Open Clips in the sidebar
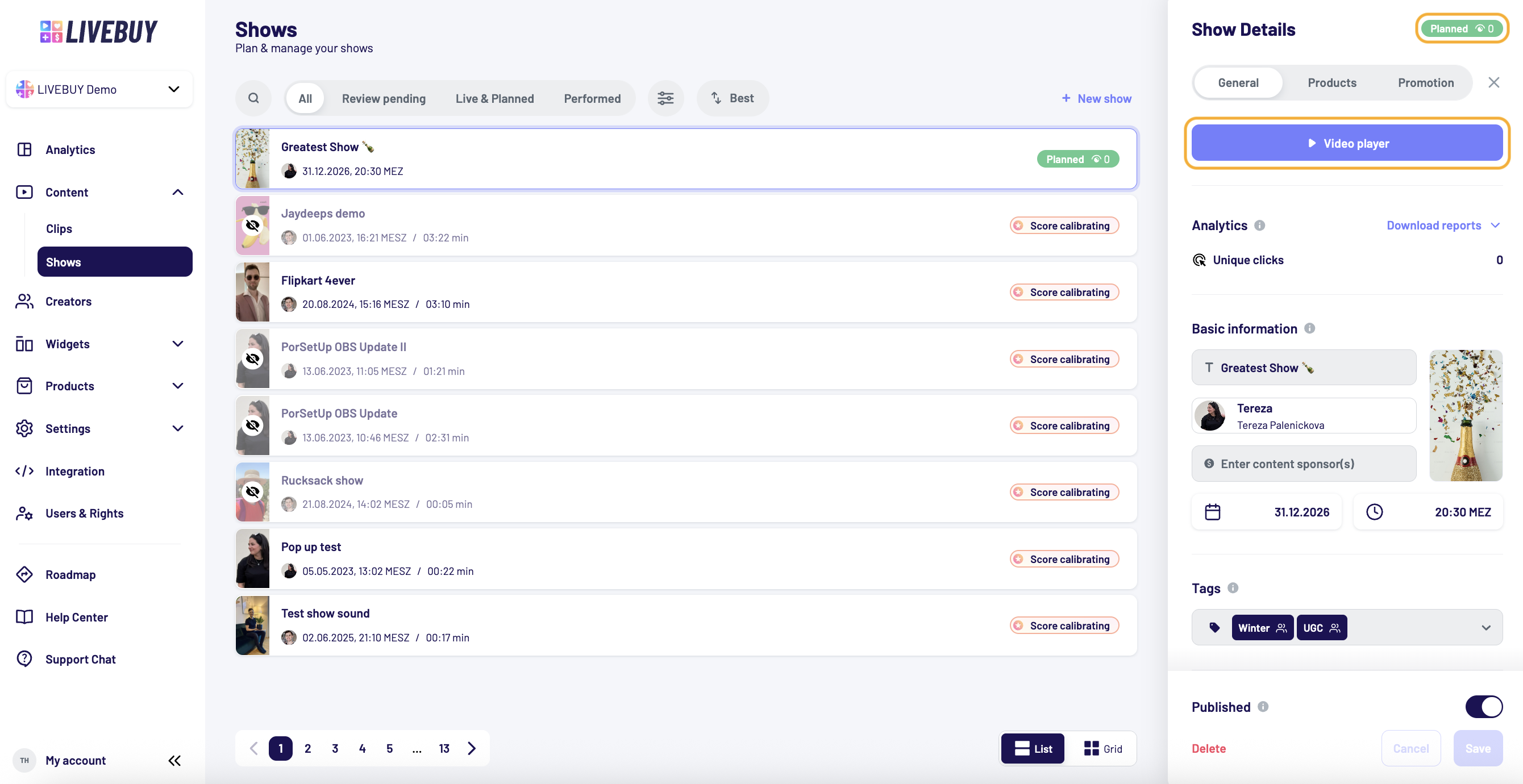Screen dimensions: 1523x784 59,228
